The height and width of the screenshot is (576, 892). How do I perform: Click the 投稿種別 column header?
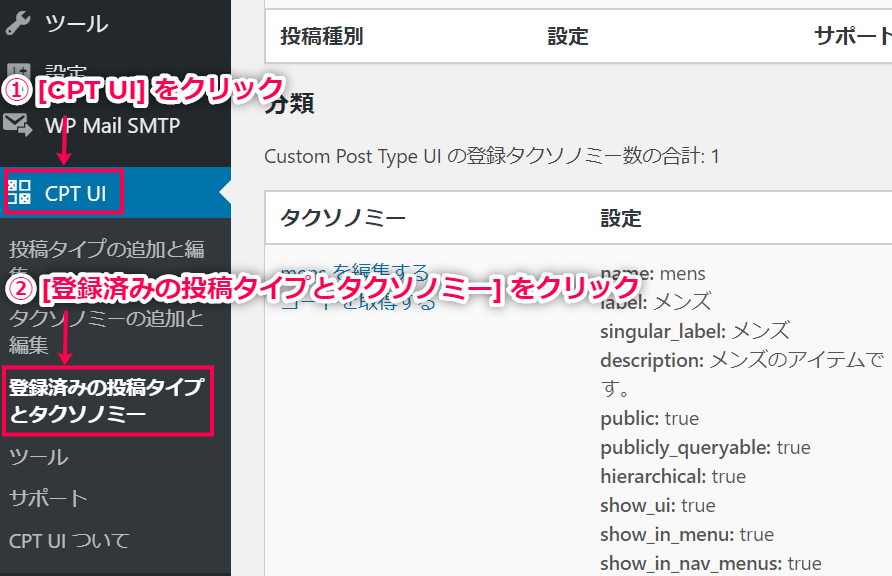pyautogui.click(x=322, y=36)
